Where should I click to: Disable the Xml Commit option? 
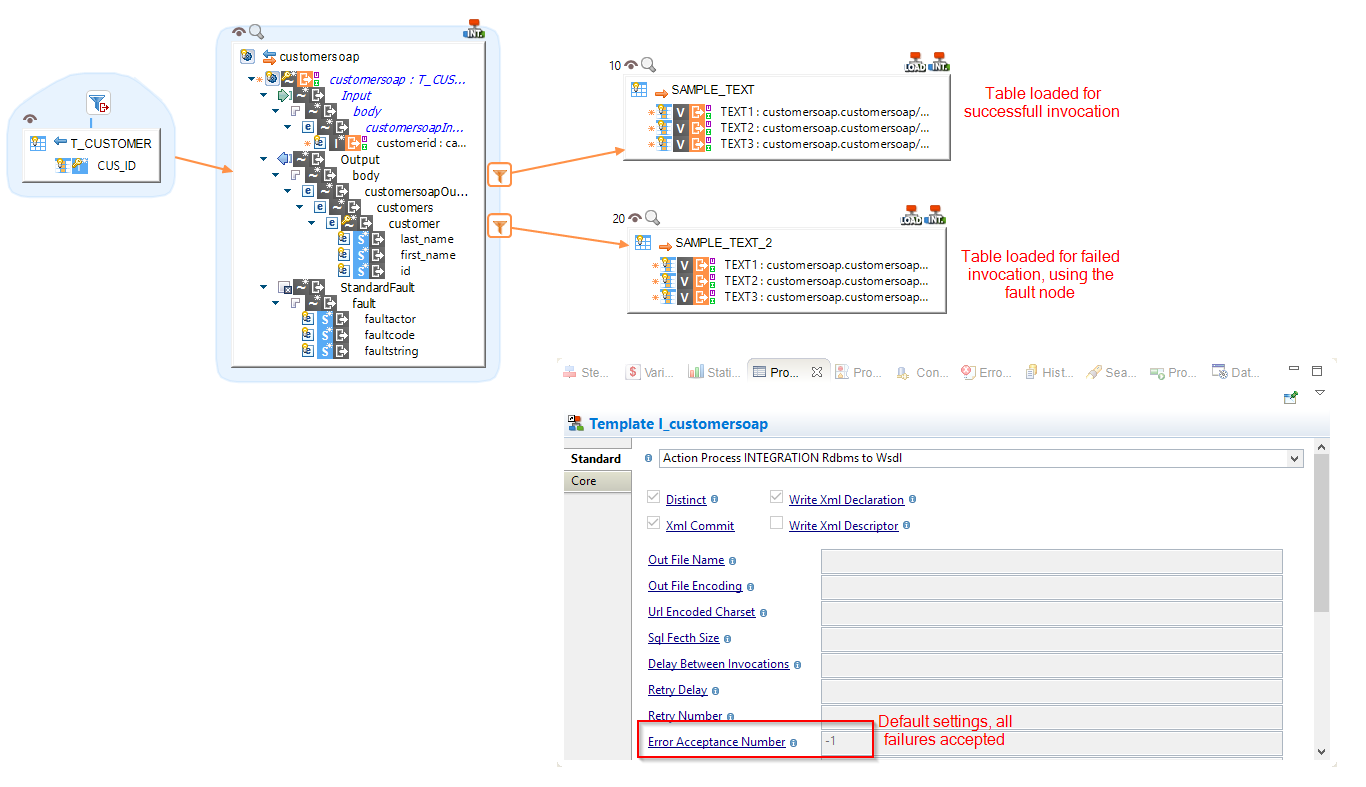tap(652, 522)
